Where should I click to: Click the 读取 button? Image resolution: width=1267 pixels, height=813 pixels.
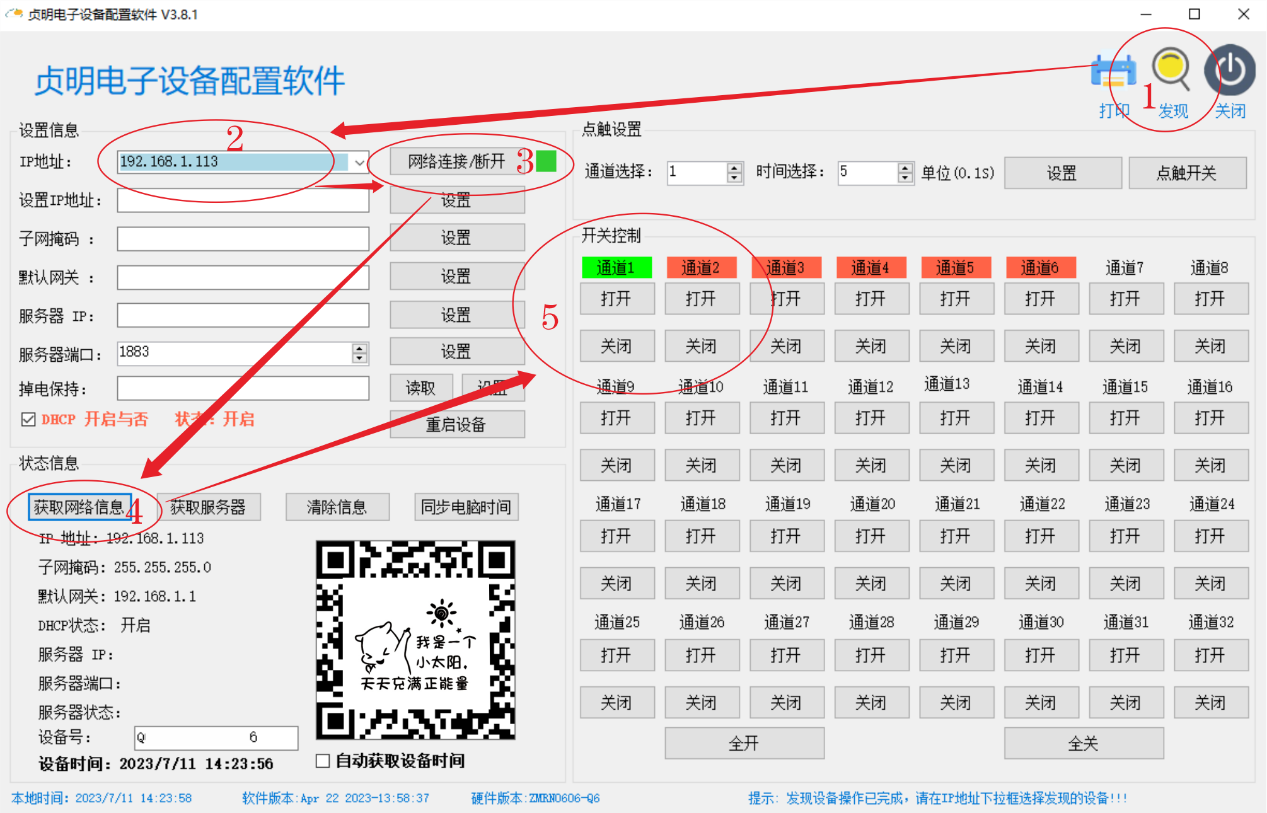421,388
